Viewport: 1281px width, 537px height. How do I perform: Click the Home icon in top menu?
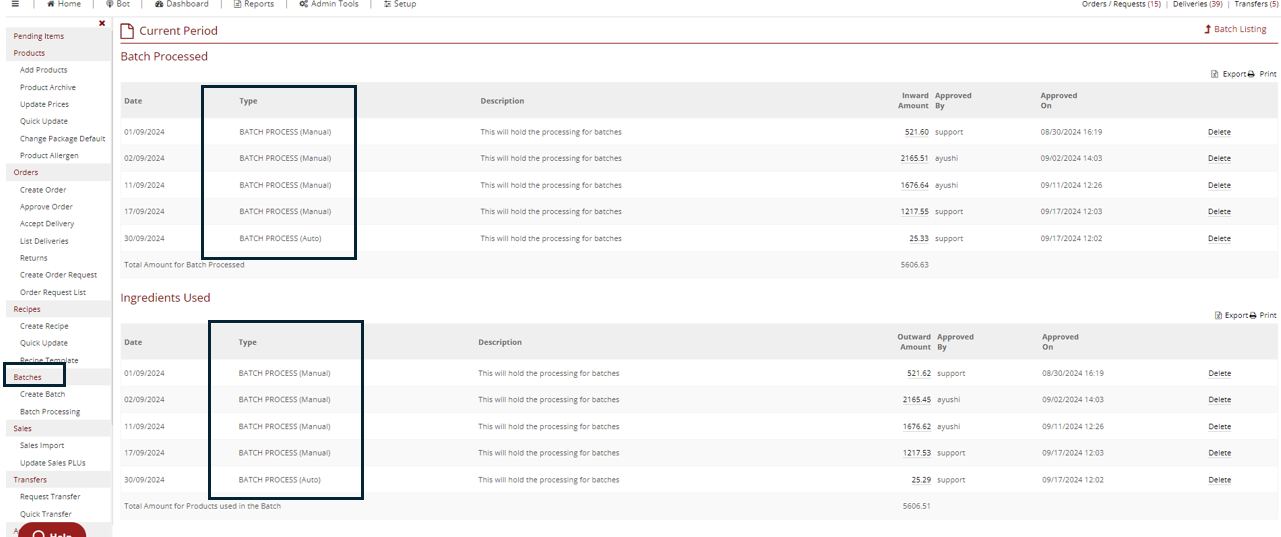tap(50, 4)
